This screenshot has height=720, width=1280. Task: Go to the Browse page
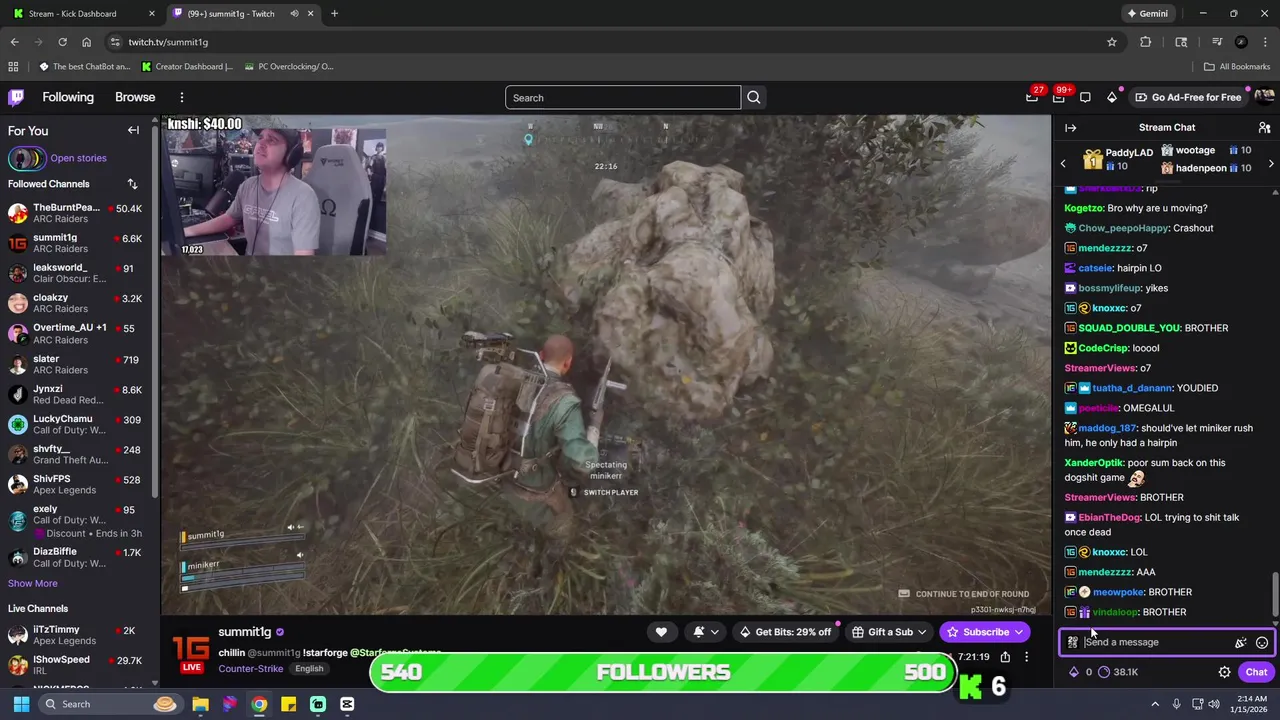coord(135,97)
